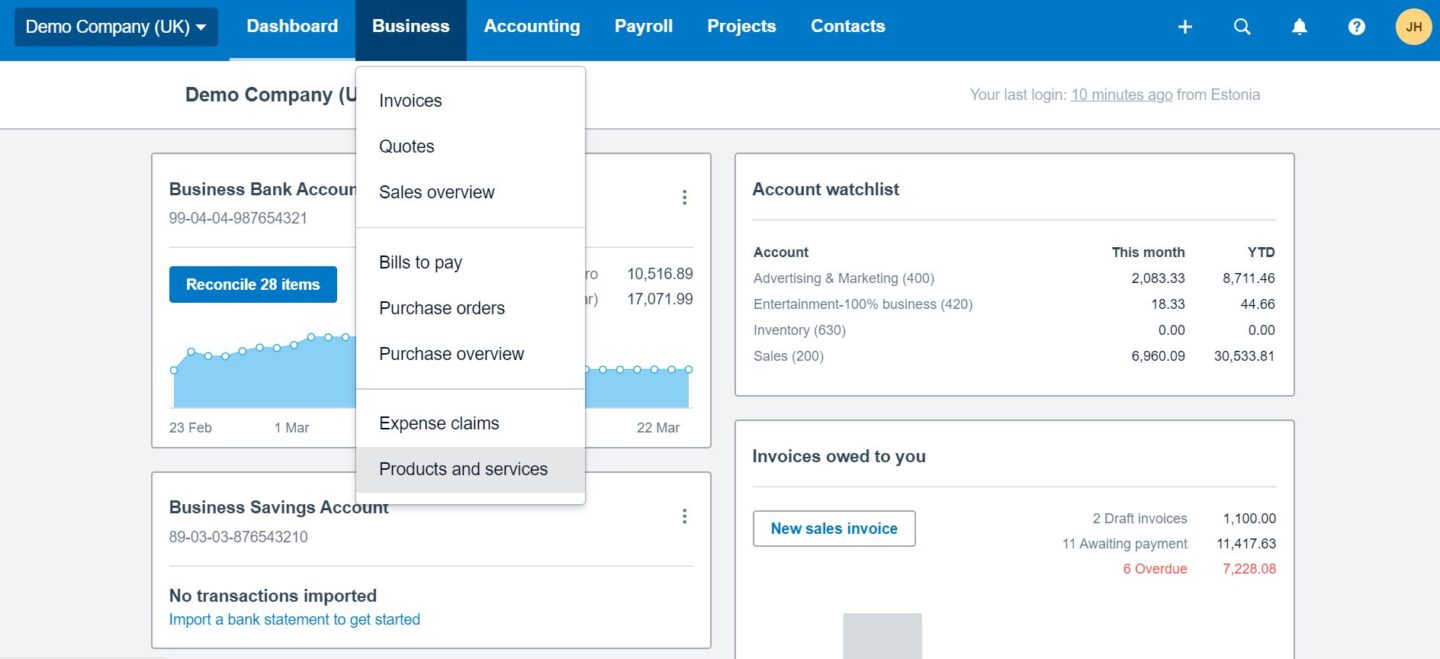This screenshot has height=659, width=1440.
Task: Open the global search icon
Action: pos(1242,26)
